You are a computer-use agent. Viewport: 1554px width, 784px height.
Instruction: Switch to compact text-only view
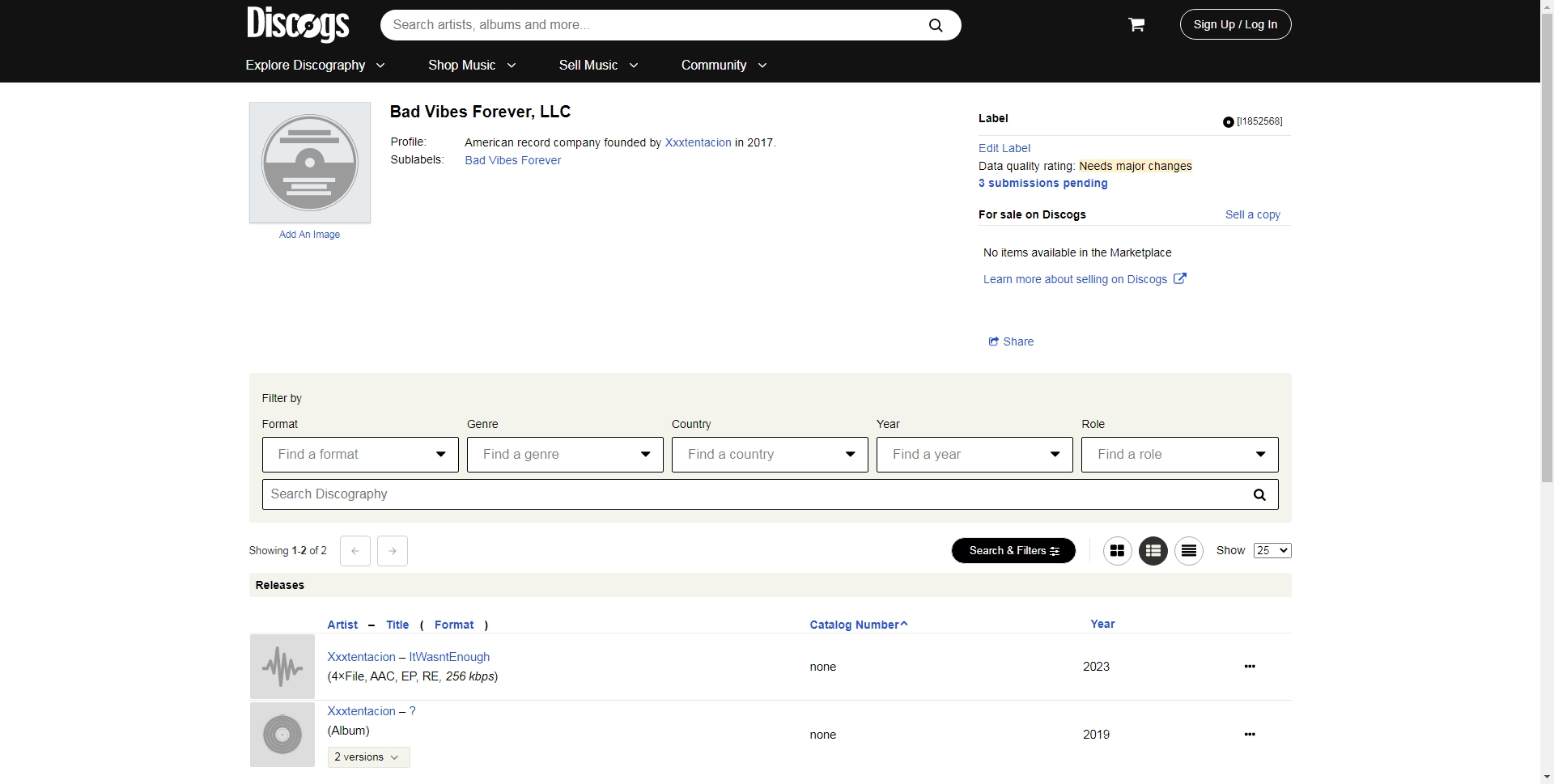[x=1188, y=551]
